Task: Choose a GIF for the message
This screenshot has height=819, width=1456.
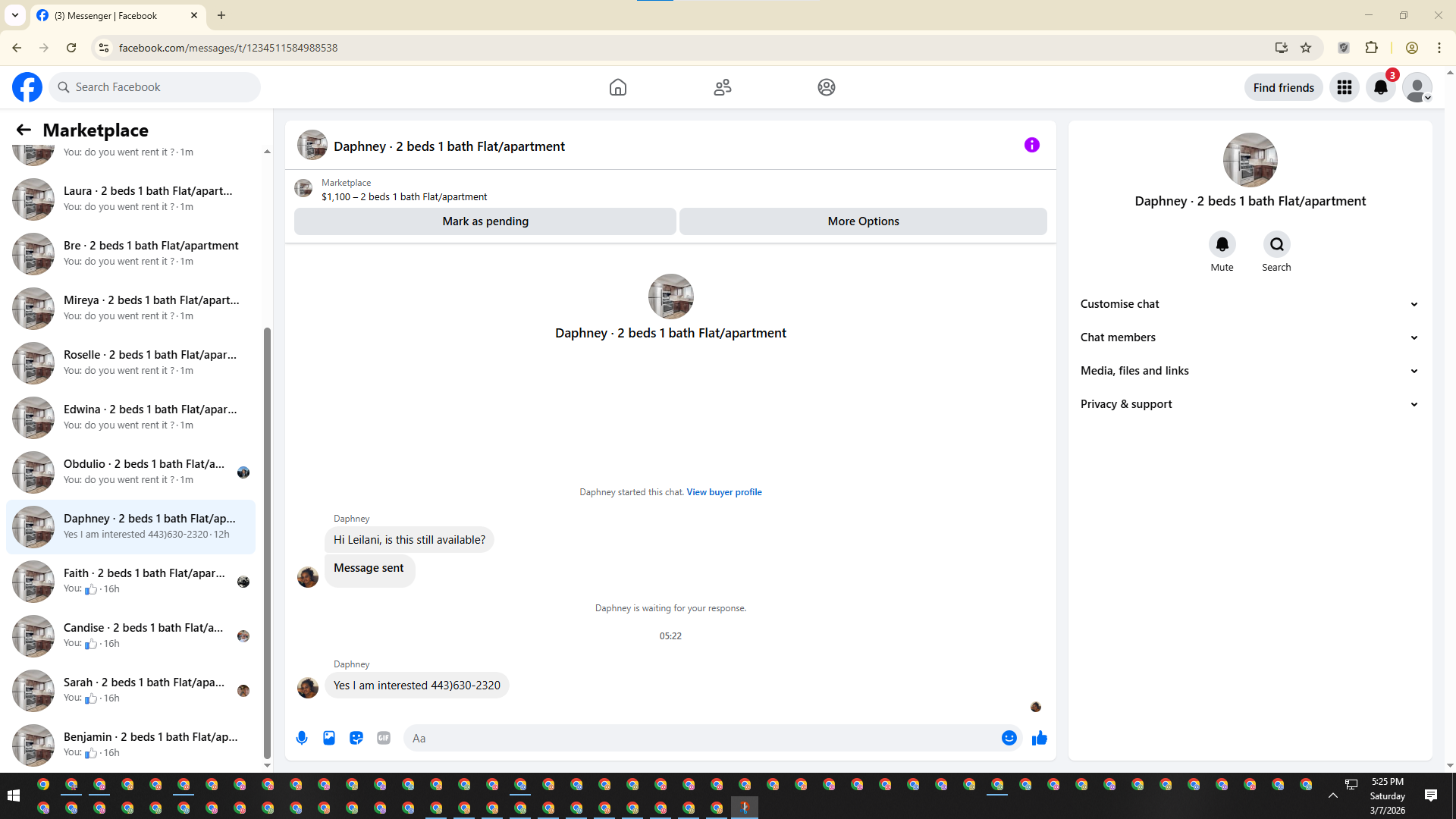Action: [x=384, y=738]
